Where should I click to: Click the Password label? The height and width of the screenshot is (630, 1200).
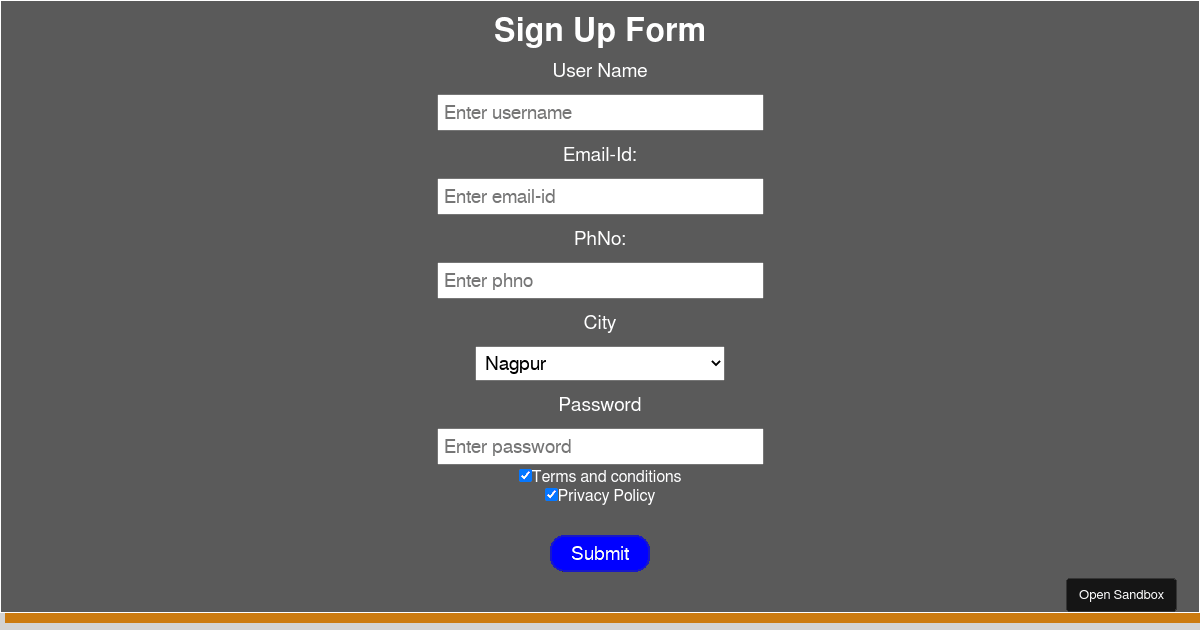coord(600,405)
